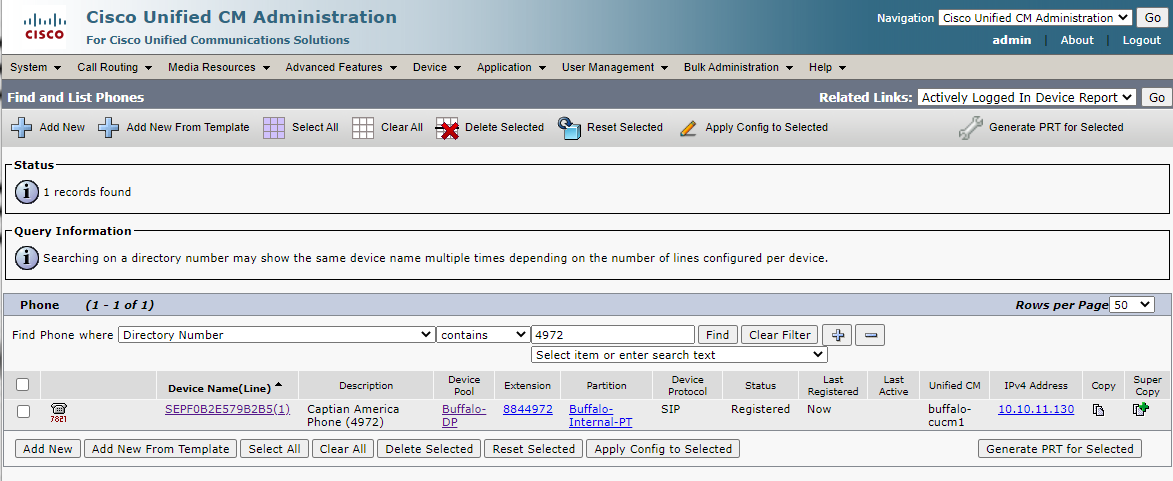Open the Related Links dropdown
This screenshot has height=481, width=1173.
(1026, 97)
